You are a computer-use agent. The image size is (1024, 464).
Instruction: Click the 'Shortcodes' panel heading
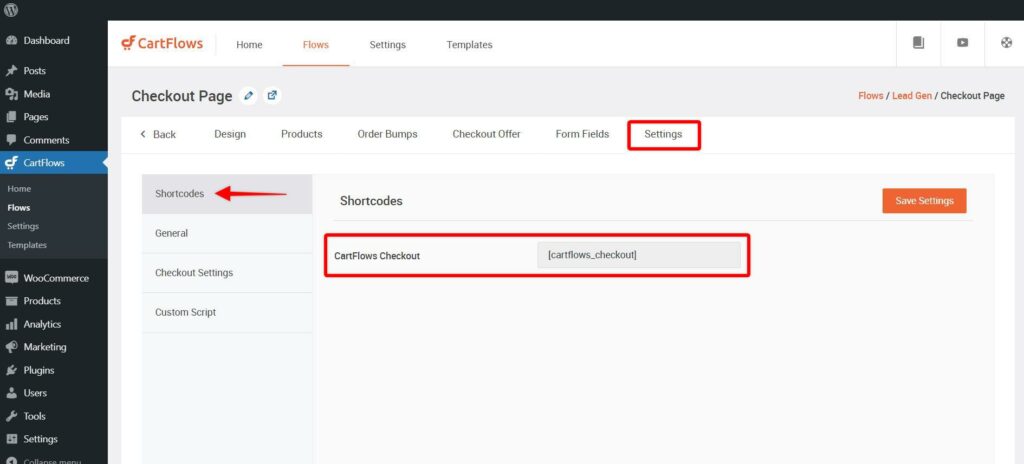pos(371,201)
